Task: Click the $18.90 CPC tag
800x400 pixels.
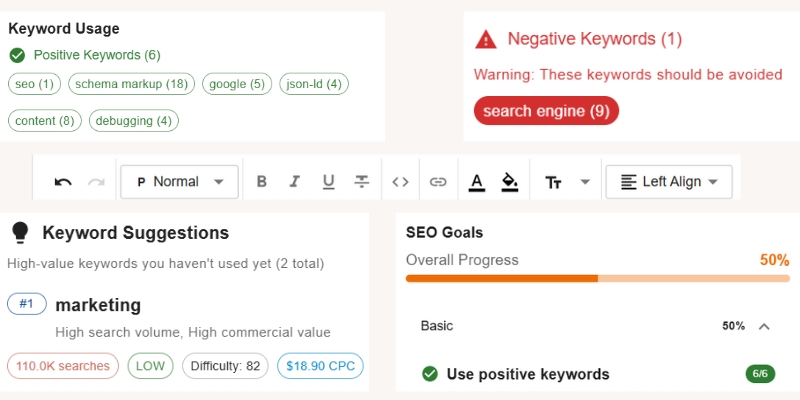Action: pos(320,366)
